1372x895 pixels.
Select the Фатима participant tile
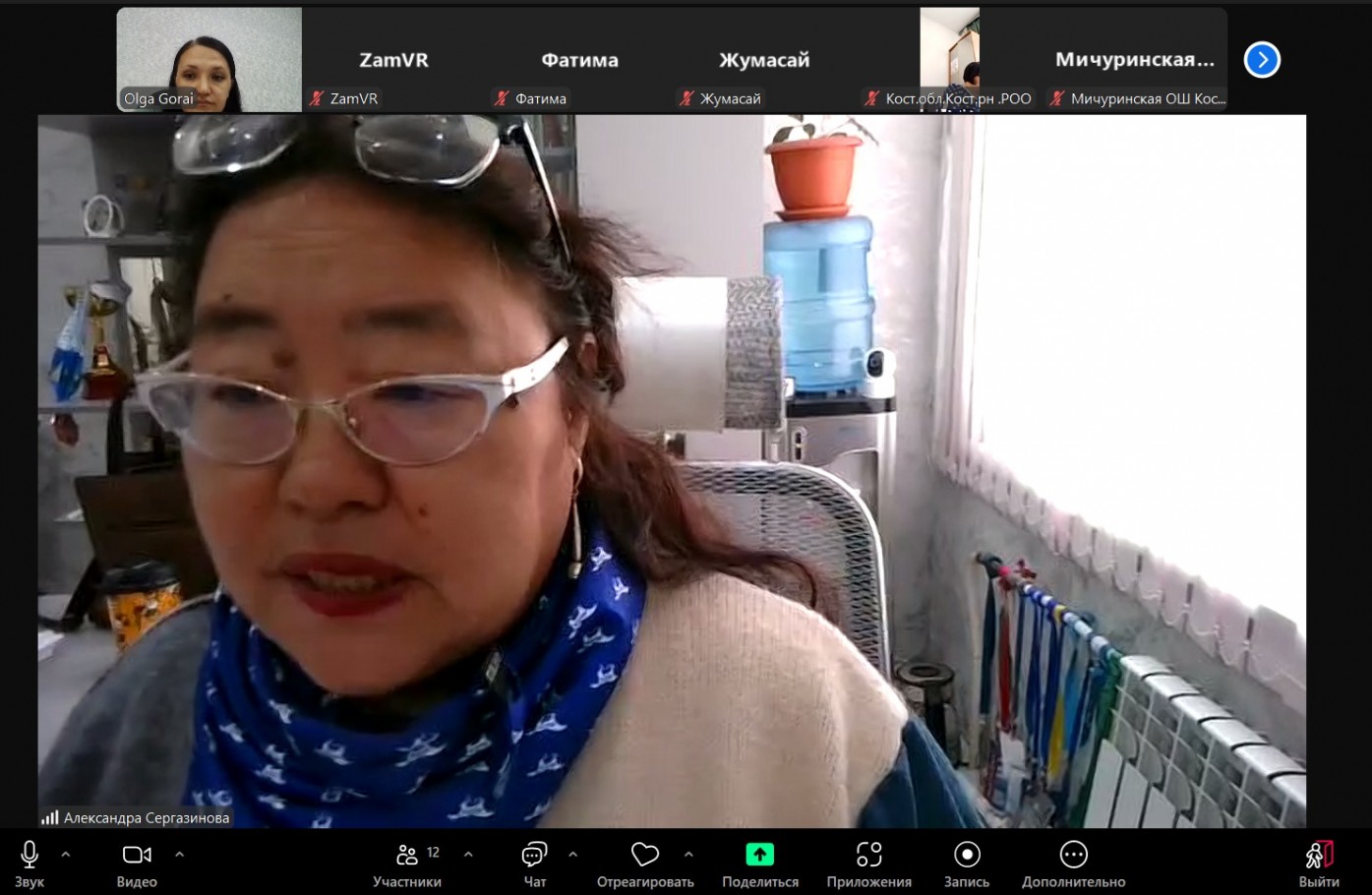[579, 60]
